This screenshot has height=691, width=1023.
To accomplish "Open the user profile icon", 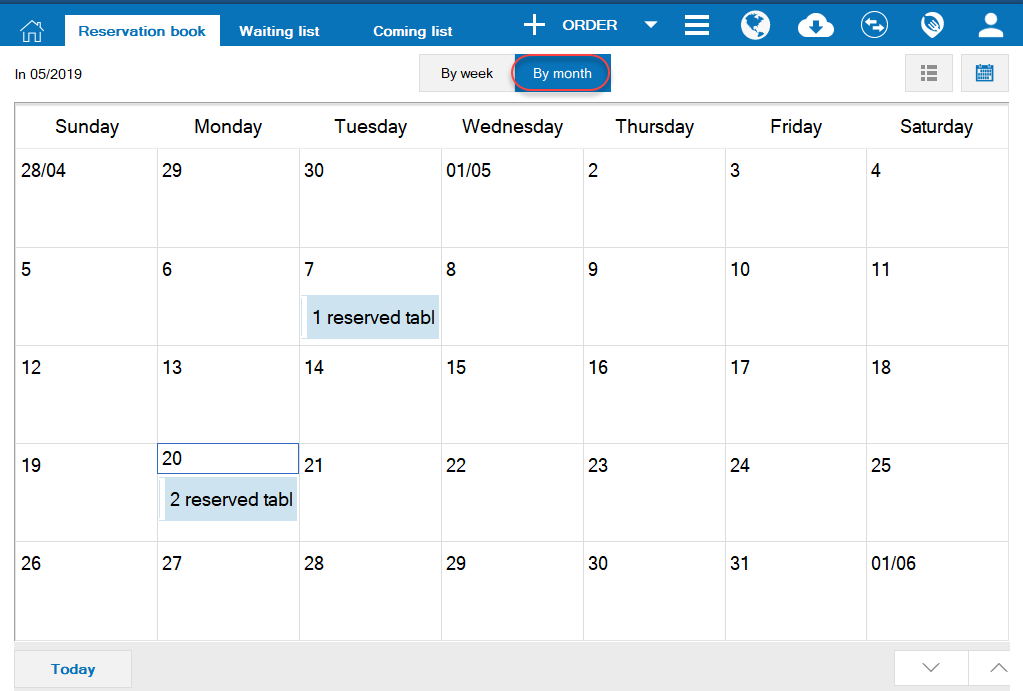I will [x=991, y=25].
